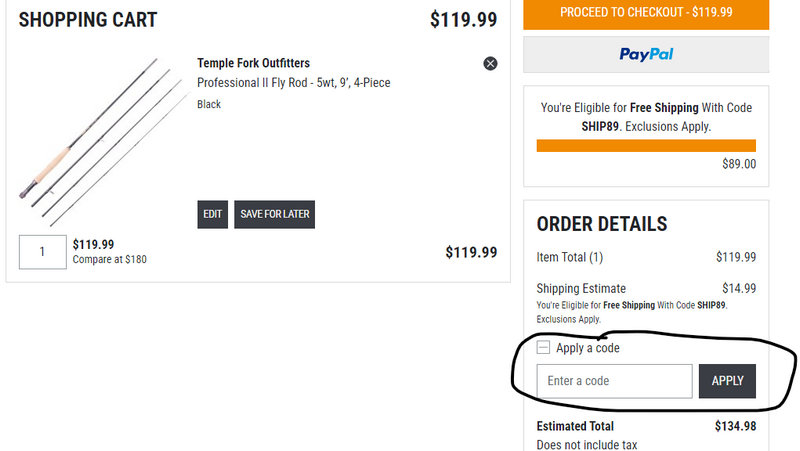
Task: Click the SHIP89 code in shipping banner
Action: pos(601,127)
